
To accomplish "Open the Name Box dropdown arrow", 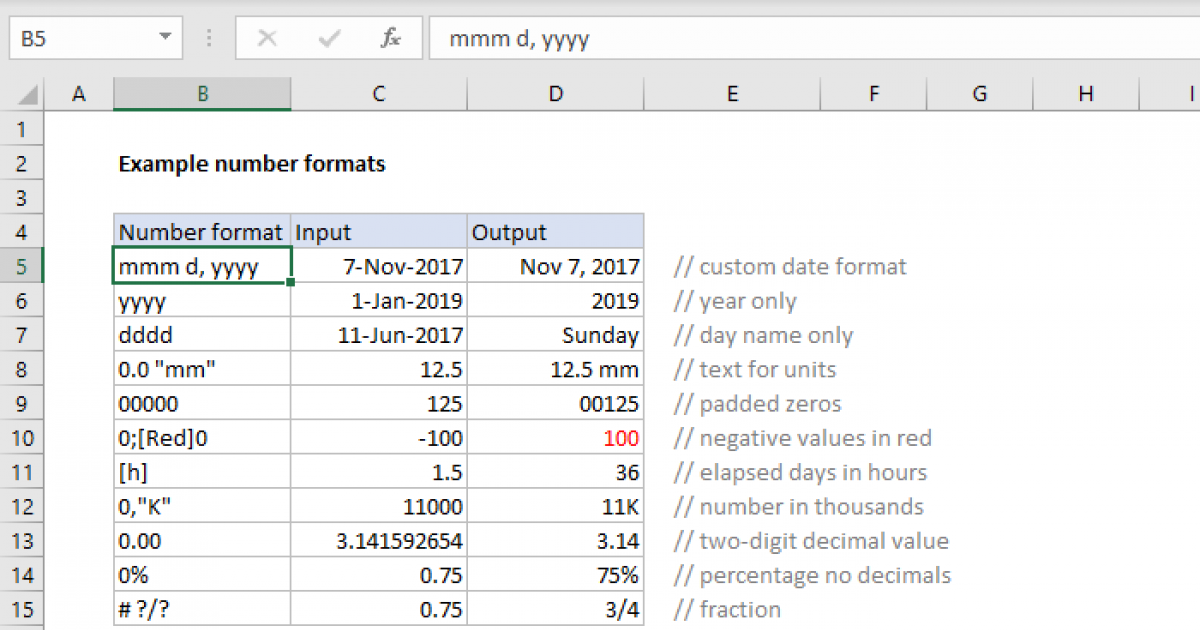I will (x=163, y=38).
